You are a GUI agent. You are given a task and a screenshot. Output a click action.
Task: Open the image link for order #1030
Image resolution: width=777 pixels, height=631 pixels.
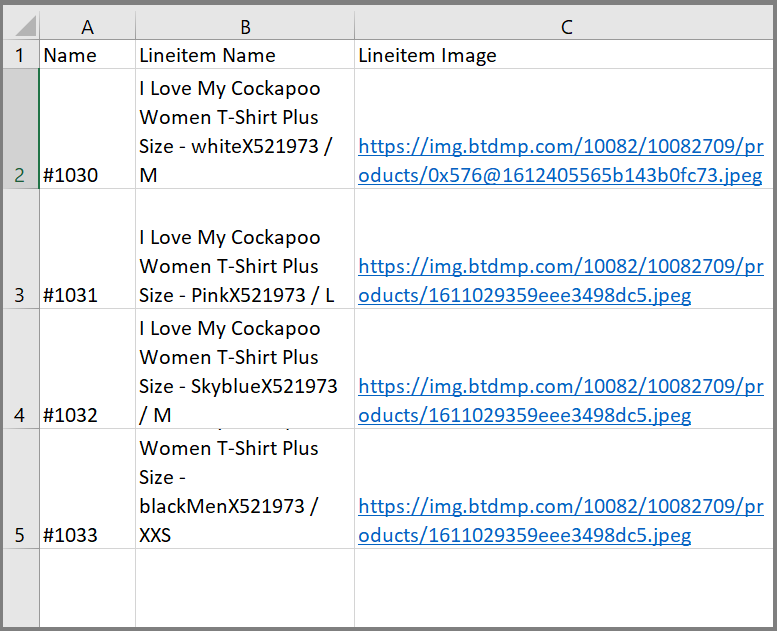point(560,161)
